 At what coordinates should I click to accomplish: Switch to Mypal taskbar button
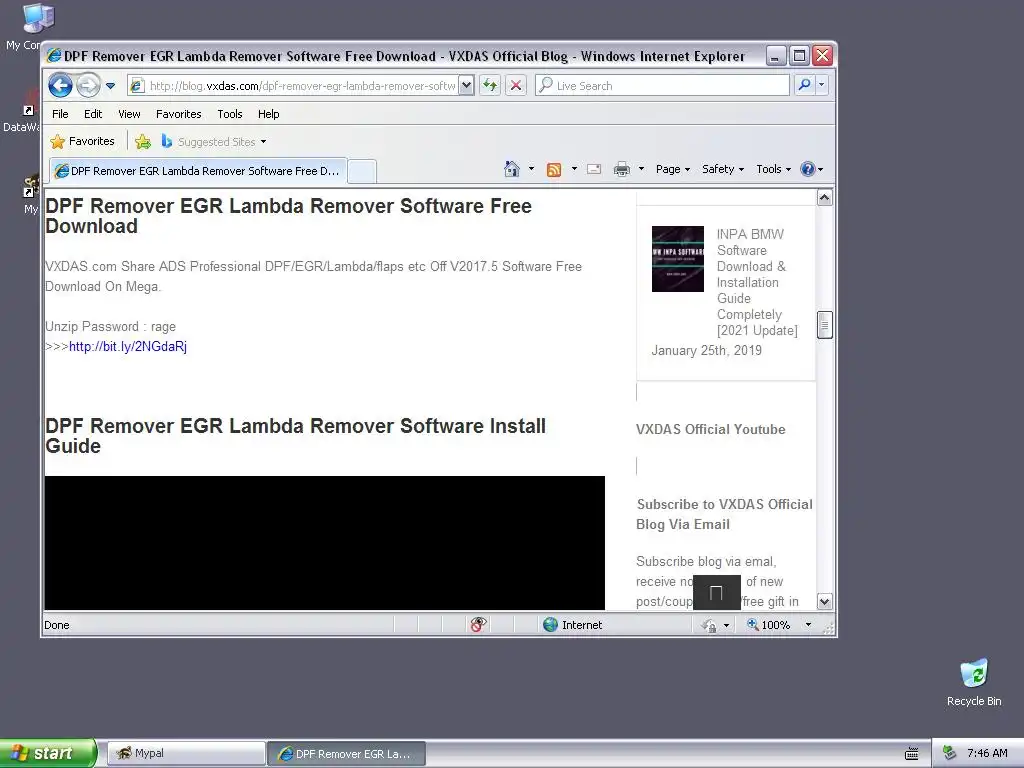[186, 753]
